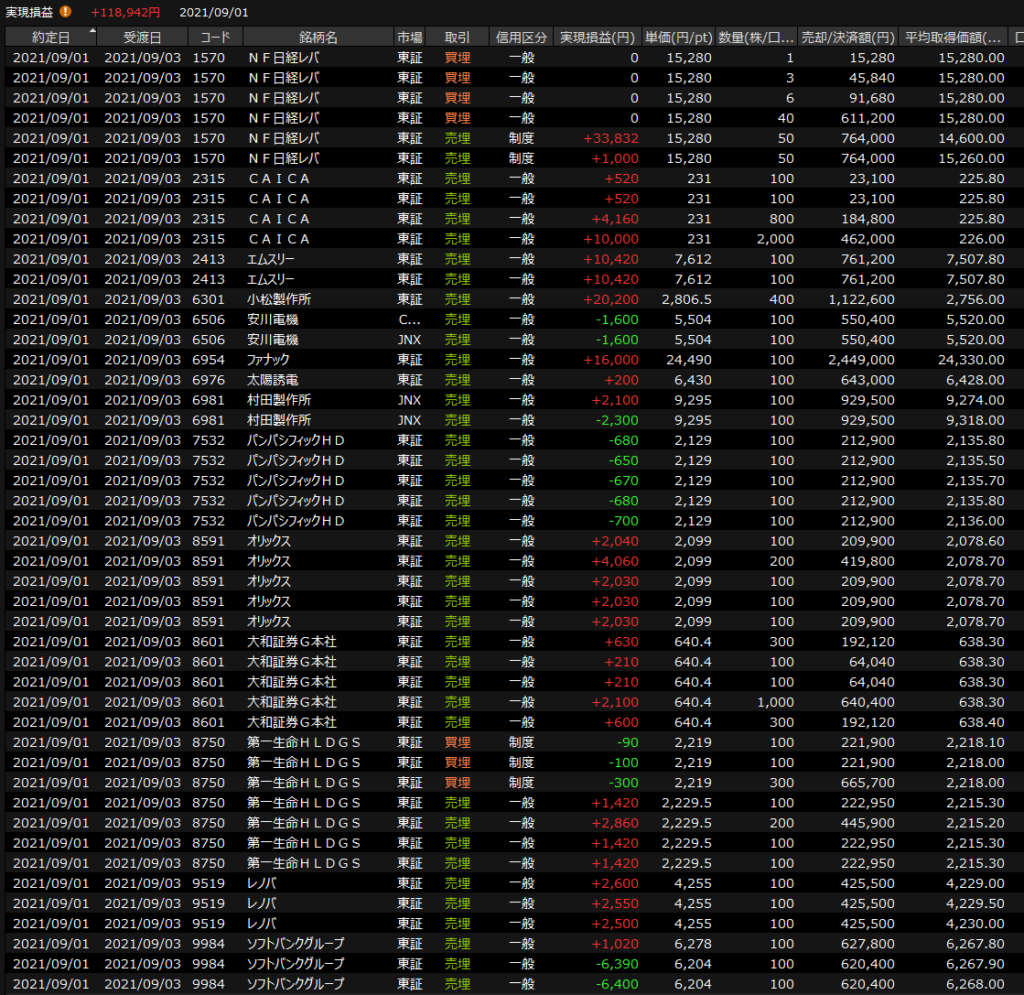Sort by the 銘柄名 column header

[x=318, y=37]
